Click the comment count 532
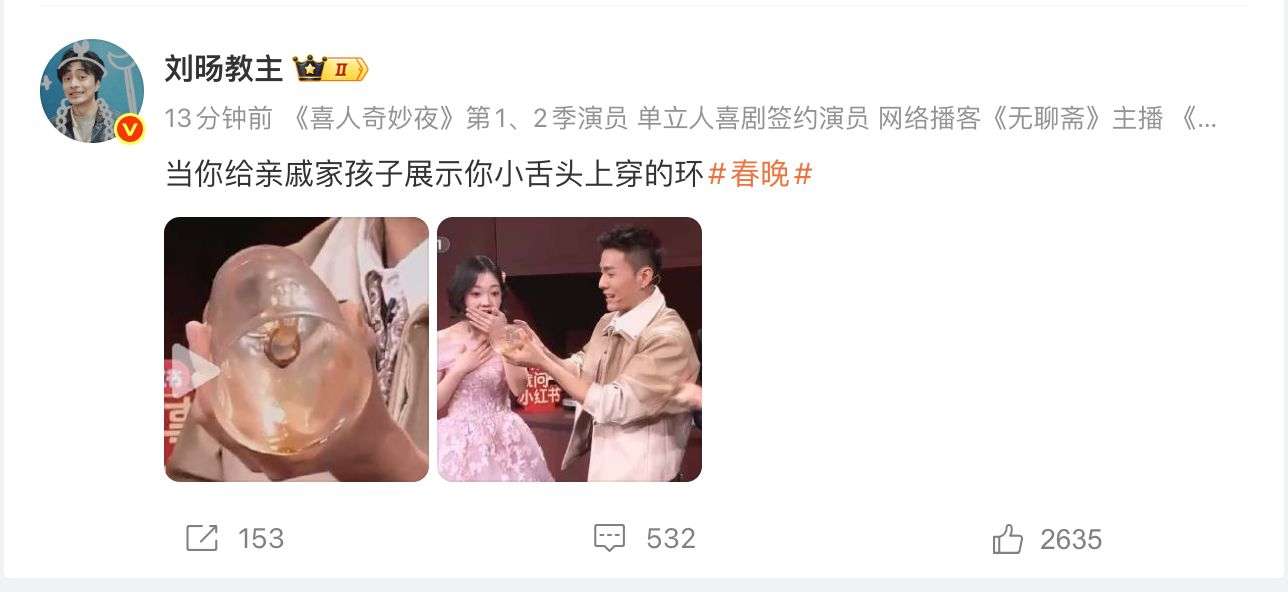Screen dimensions: 1288x592 coord(670,539)
